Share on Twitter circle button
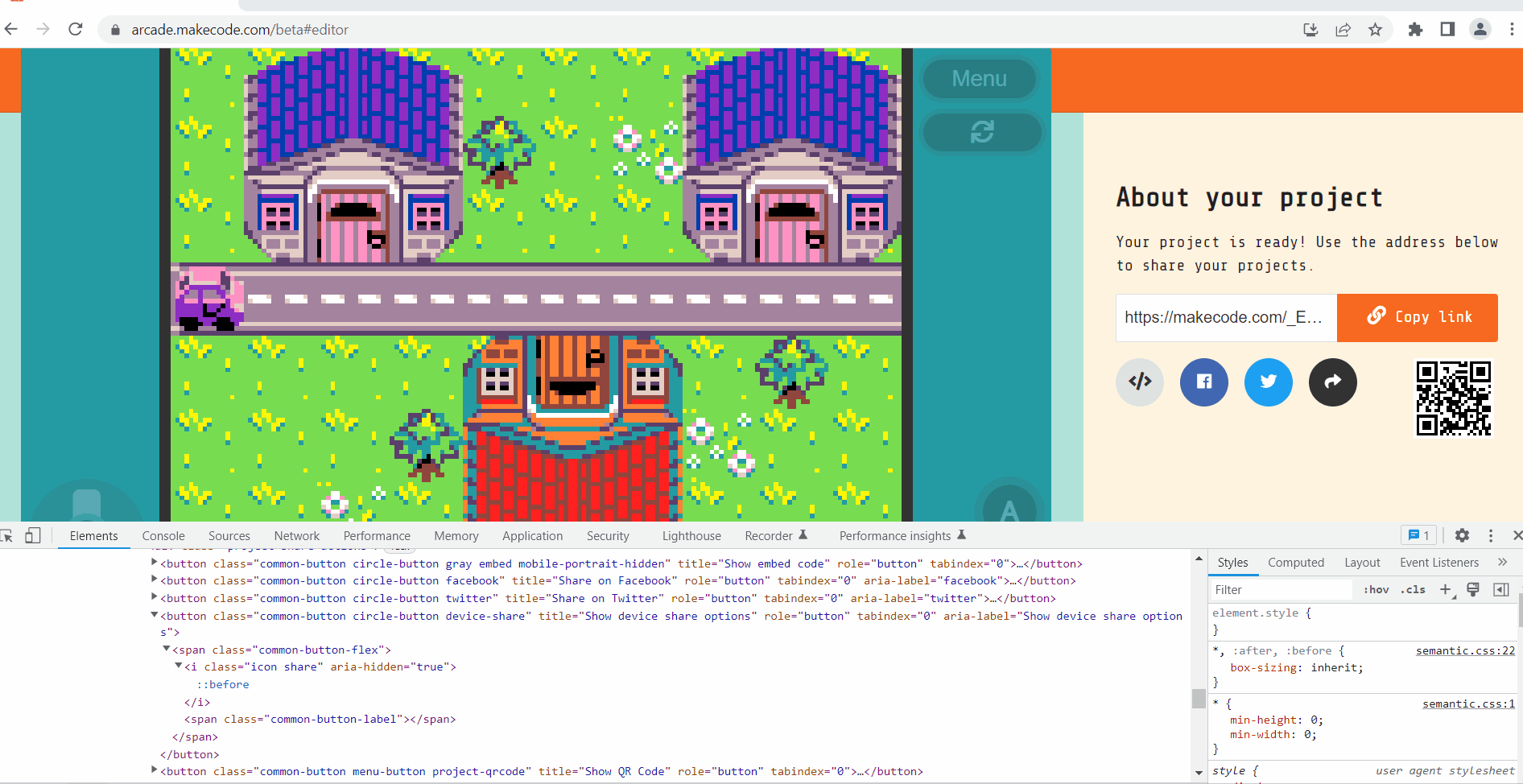Viewport: 1523px width, 784px height. tap(1269, 382)
